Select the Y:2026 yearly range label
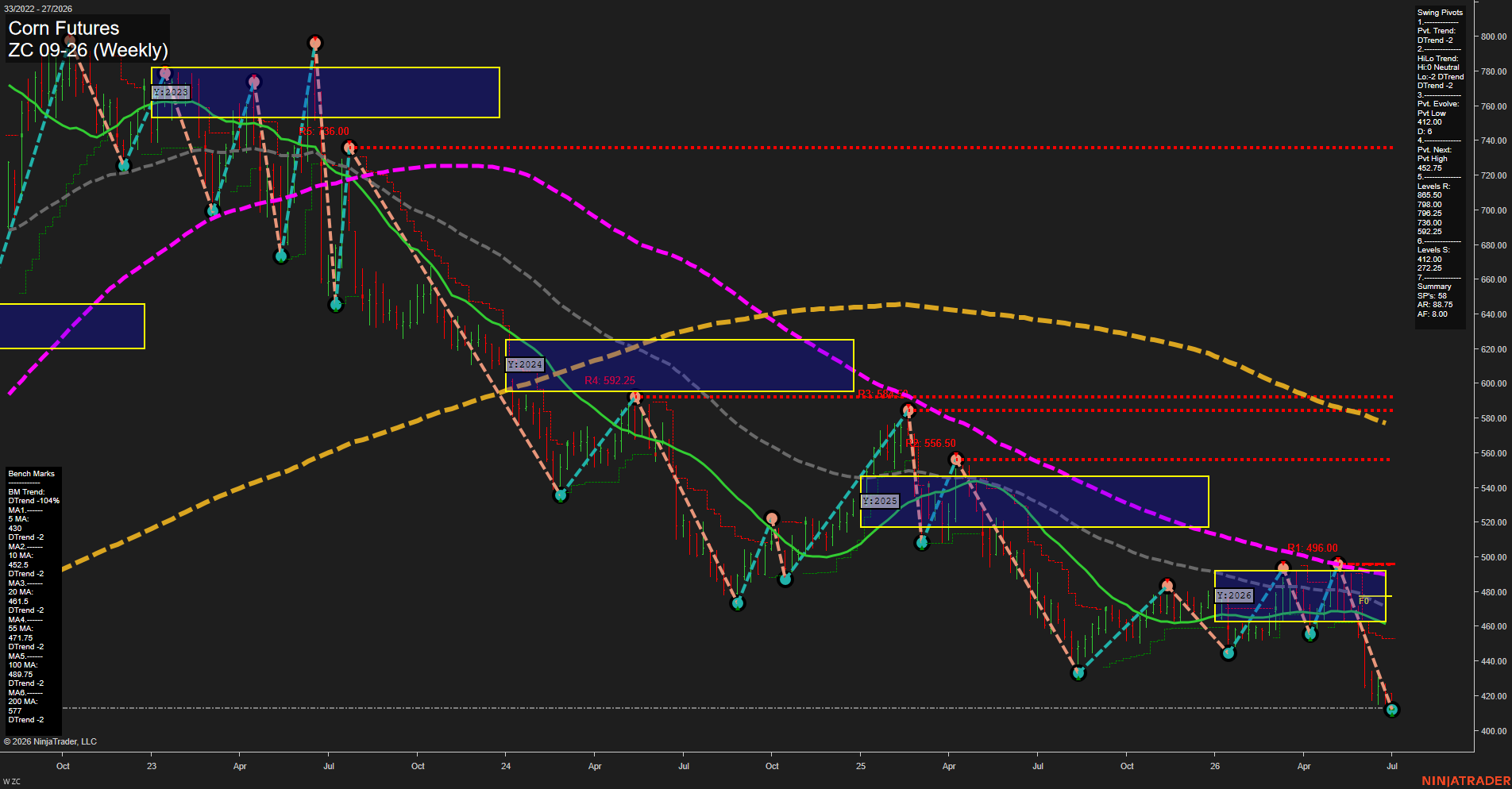Viewport: 1512px width, 789px height. coord(1234,595)
